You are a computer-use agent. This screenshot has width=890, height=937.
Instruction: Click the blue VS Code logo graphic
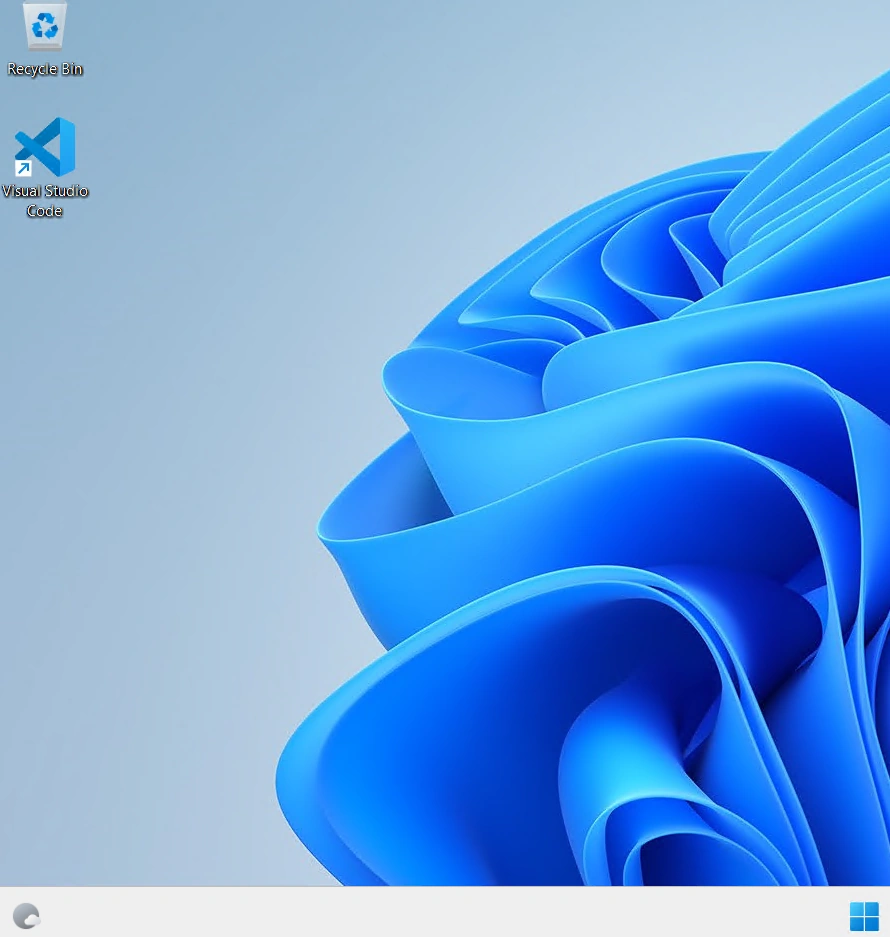click(x=45, y=146)
